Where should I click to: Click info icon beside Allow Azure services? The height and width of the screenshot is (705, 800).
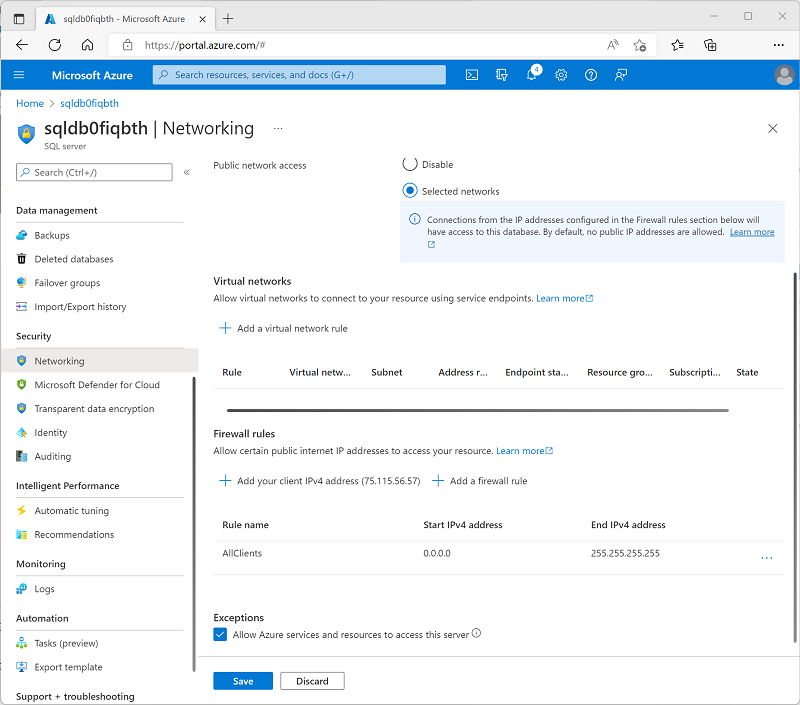point(476,633)
